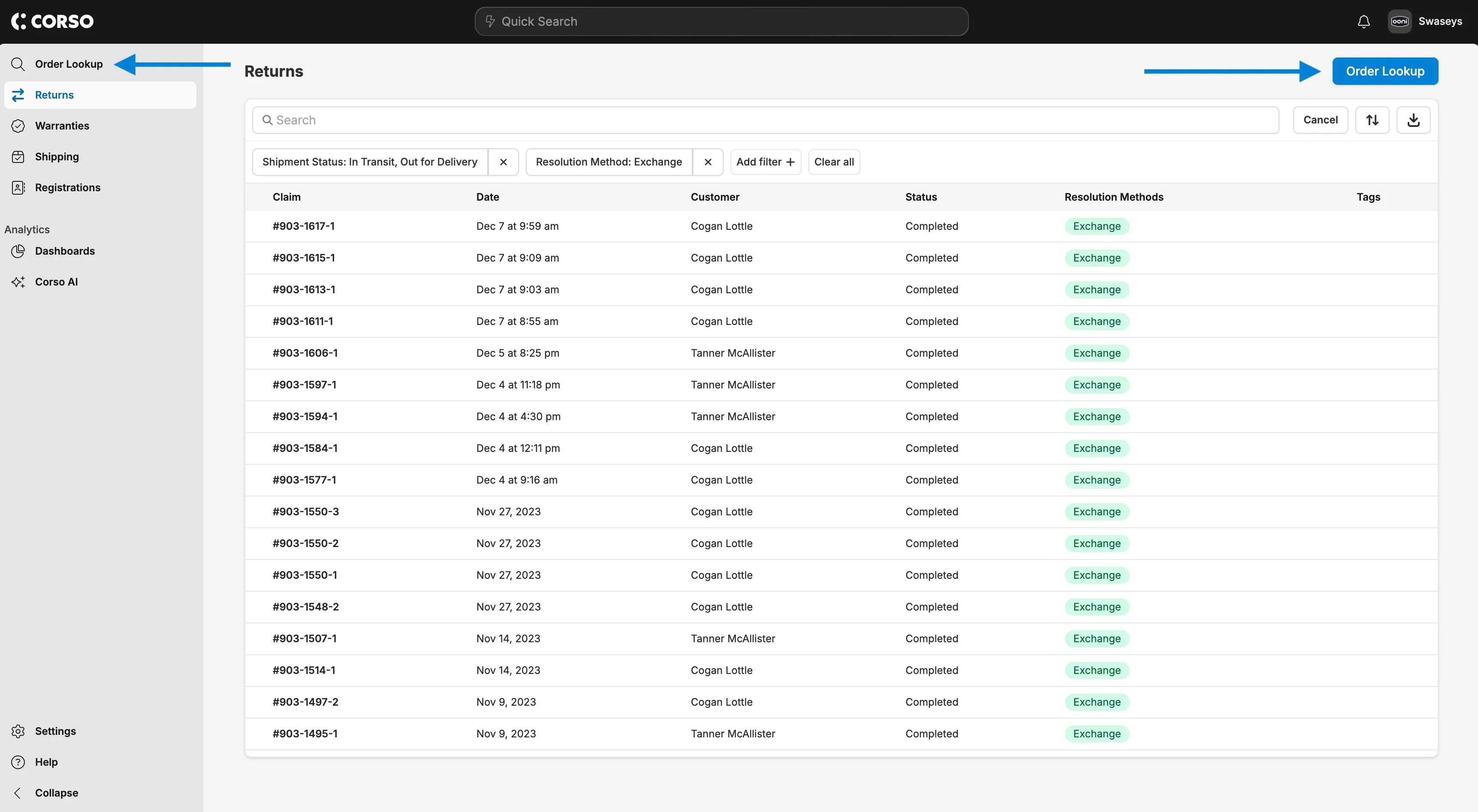
Task: Click the blue Order Lookup button
Action: pos(1385,71)
